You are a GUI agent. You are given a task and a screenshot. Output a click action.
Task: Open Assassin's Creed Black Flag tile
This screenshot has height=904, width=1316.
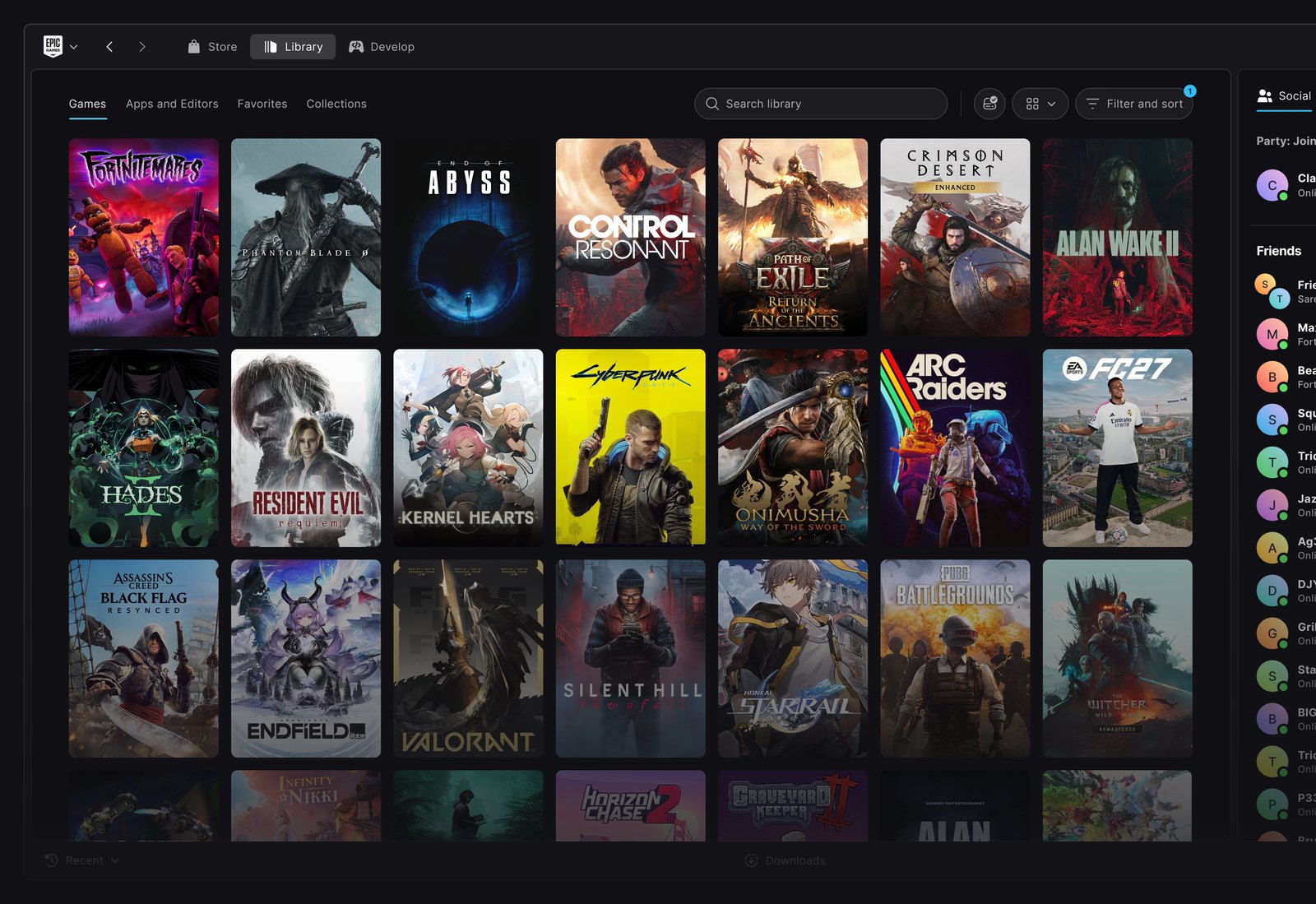click(x=144, y=658)
